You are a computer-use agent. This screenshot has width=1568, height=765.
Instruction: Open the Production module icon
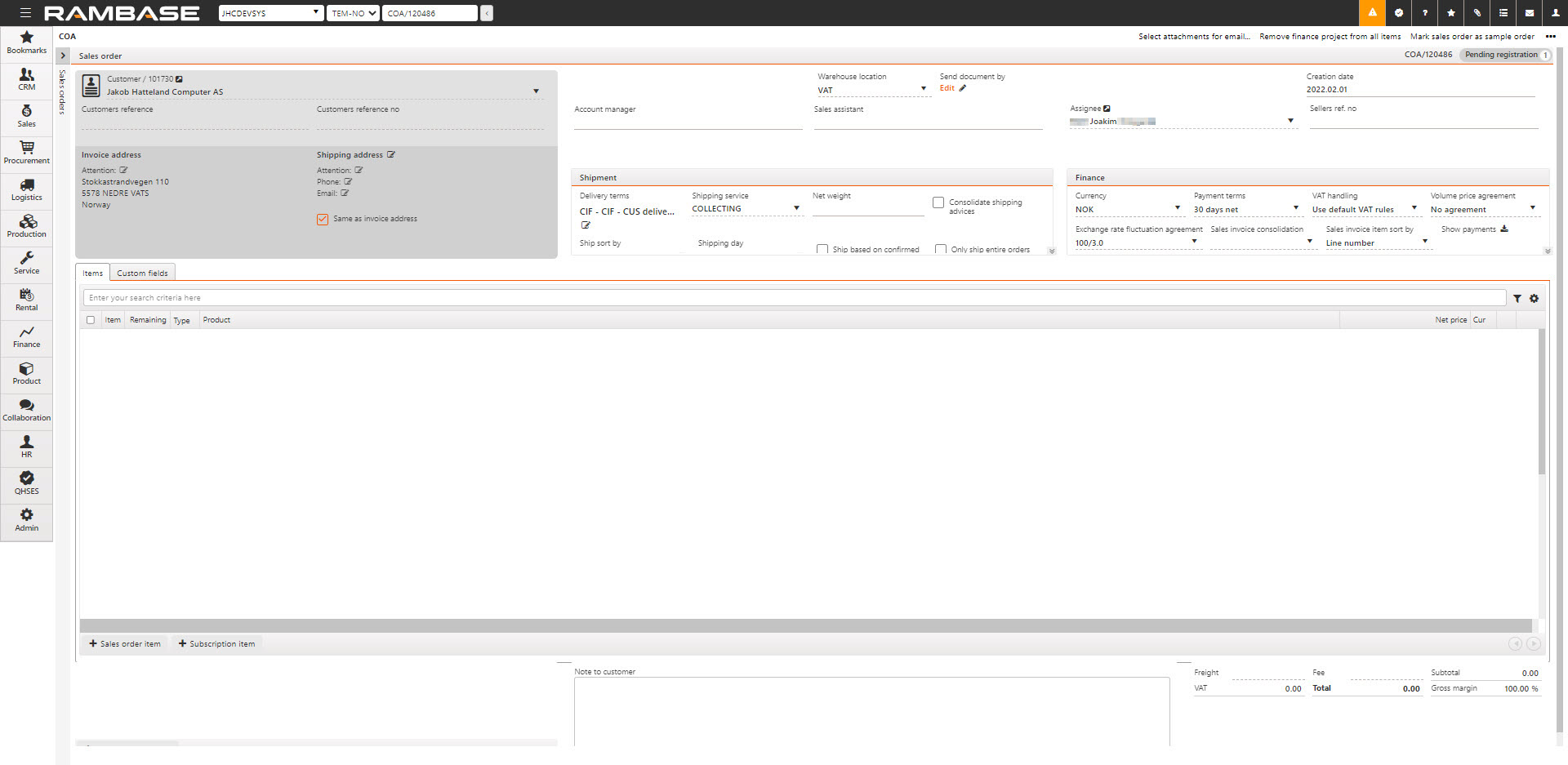pos(27,225)
